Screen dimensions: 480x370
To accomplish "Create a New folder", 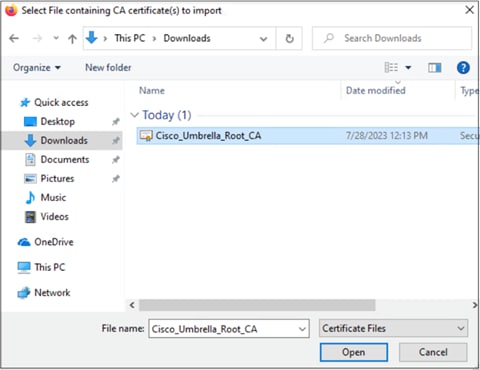I will pyautogui.click(x=108, y=68).
